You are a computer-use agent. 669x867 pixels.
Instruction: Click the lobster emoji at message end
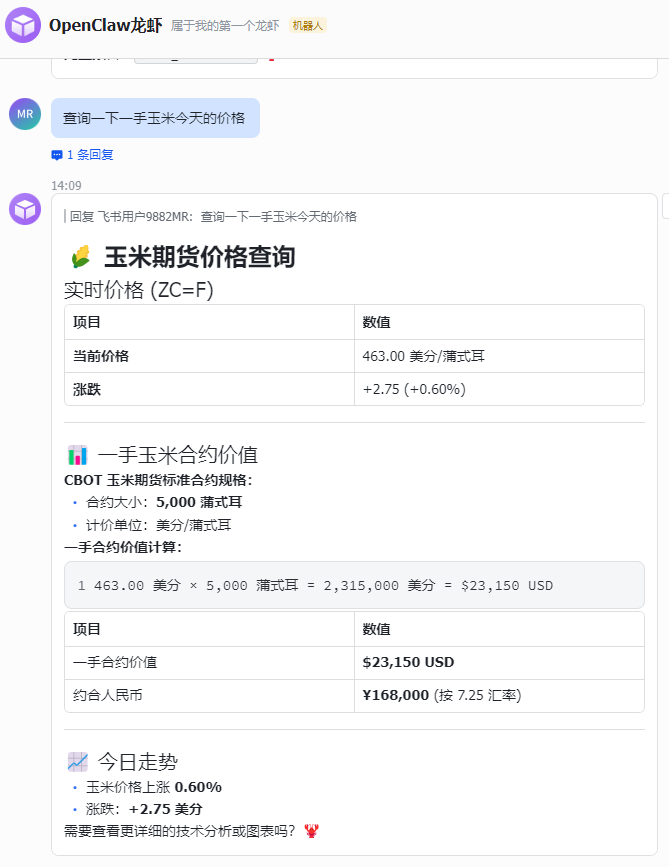pyautogui.click(x=311, y=830)
